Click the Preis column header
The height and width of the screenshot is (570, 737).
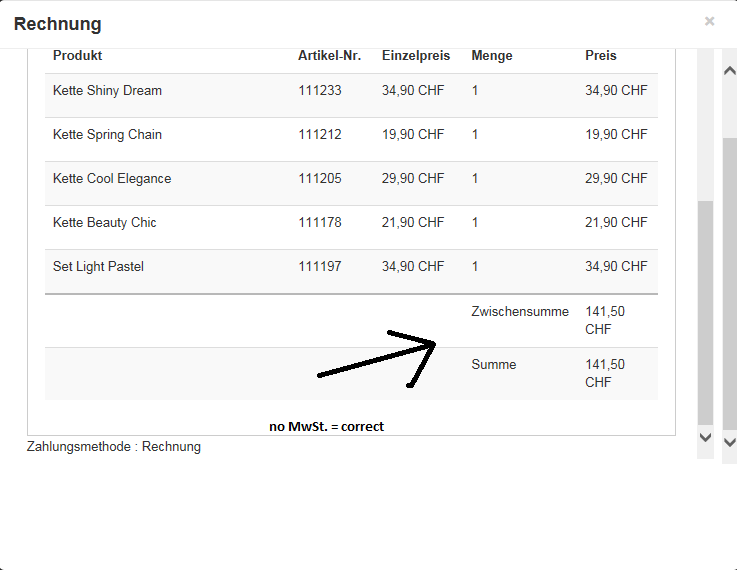tap(601, 56)
